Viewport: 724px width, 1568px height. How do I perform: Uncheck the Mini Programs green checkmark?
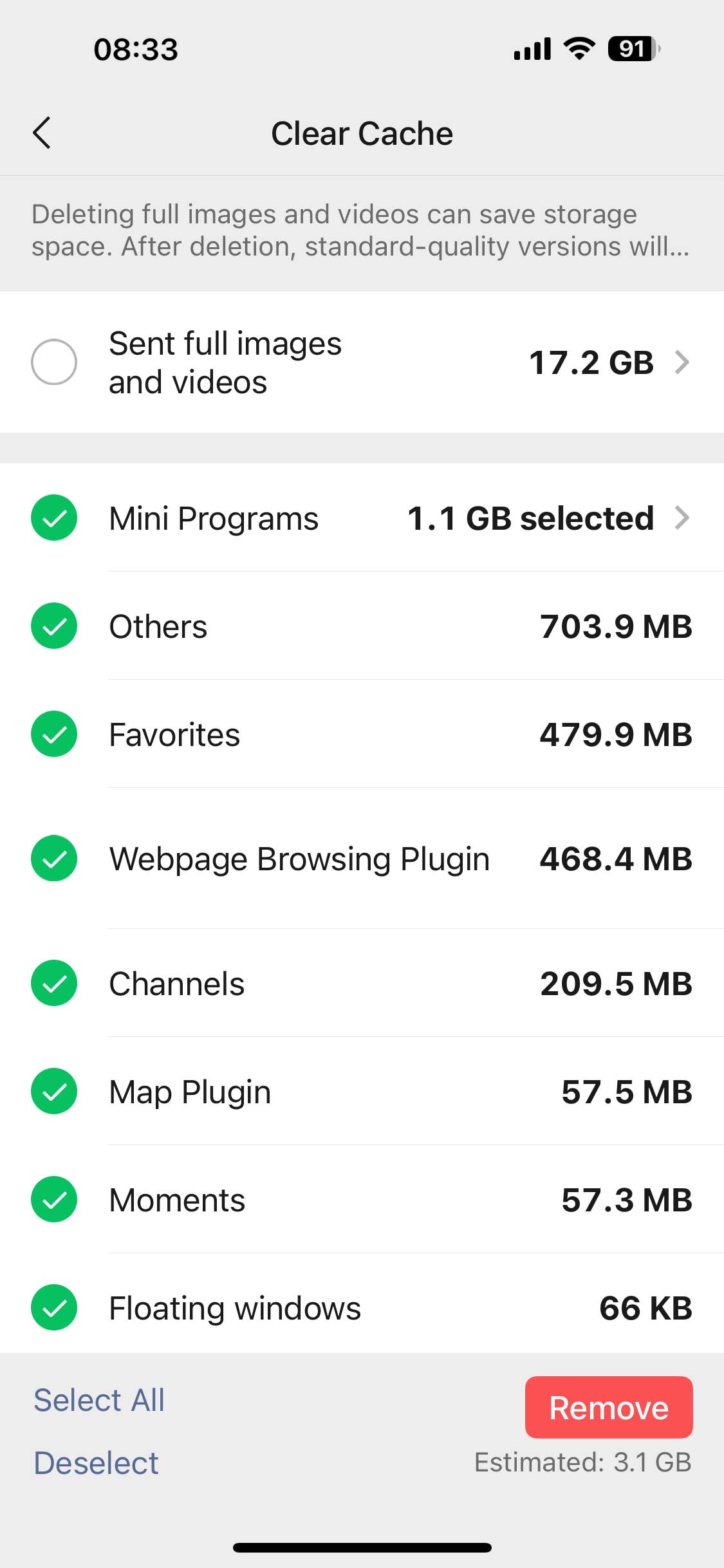coord(54,518)
